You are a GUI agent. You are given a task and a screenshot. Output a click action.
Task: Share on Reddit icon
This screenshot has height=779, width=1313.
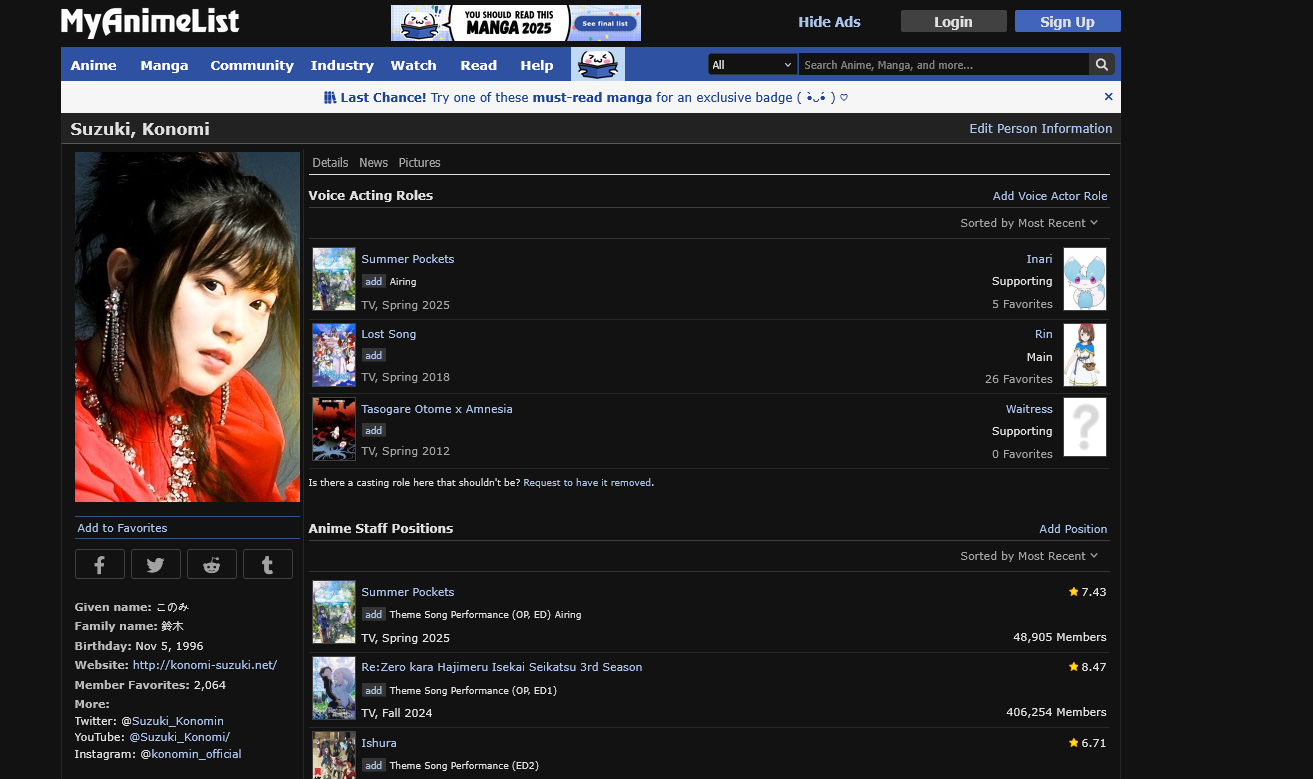(x=212, y=564)
